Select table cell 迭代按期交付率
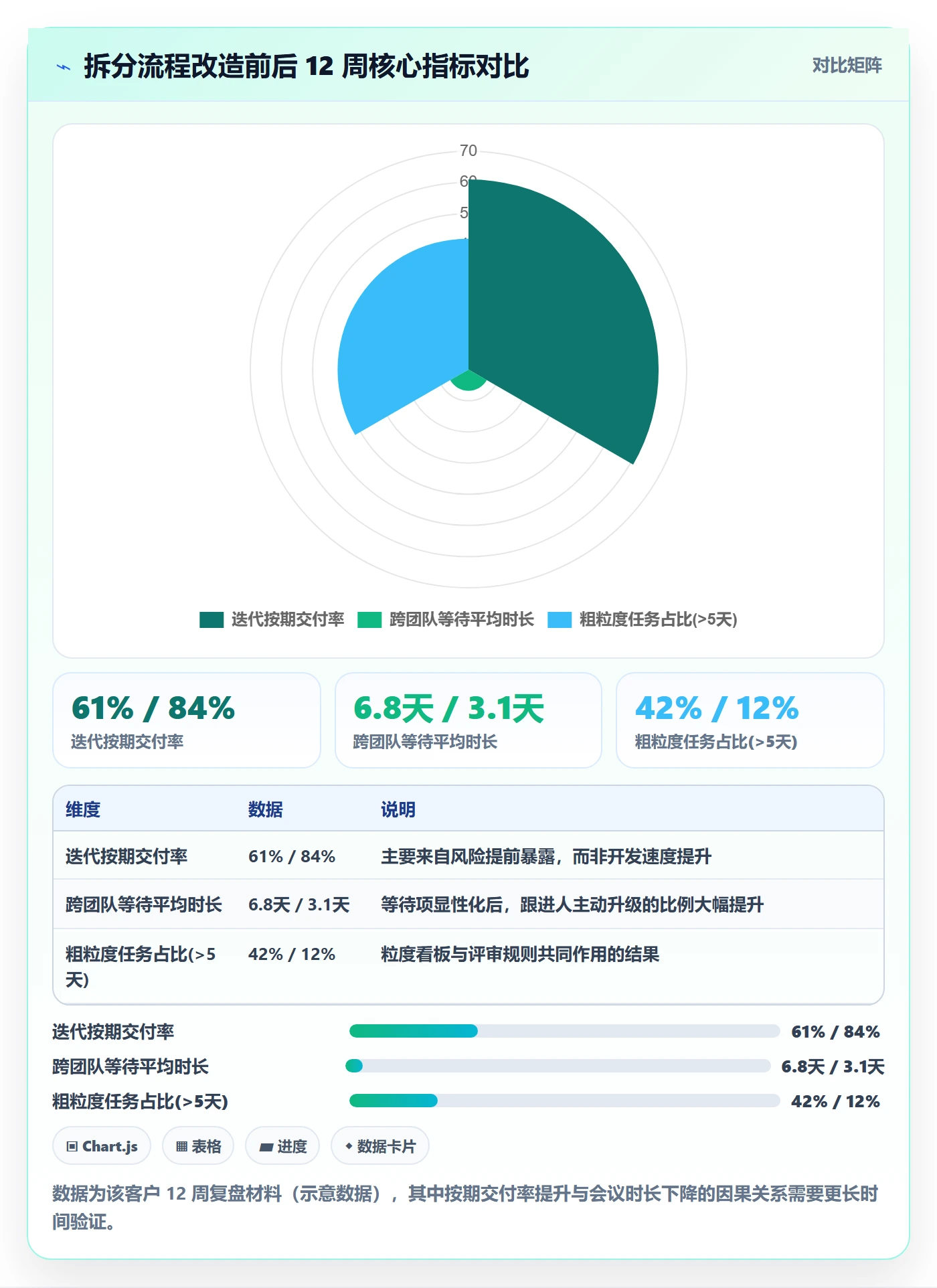The height and width of the screenshot is (1288, 937). click(126, 856)
